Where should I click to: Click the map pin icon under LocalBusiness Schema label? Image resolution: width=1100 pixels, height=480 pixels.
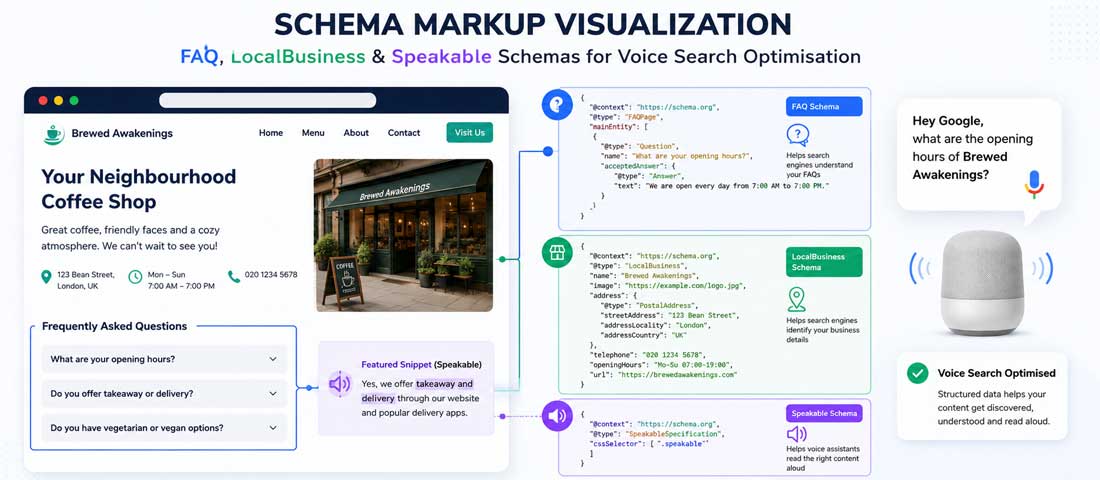[796, 299]
